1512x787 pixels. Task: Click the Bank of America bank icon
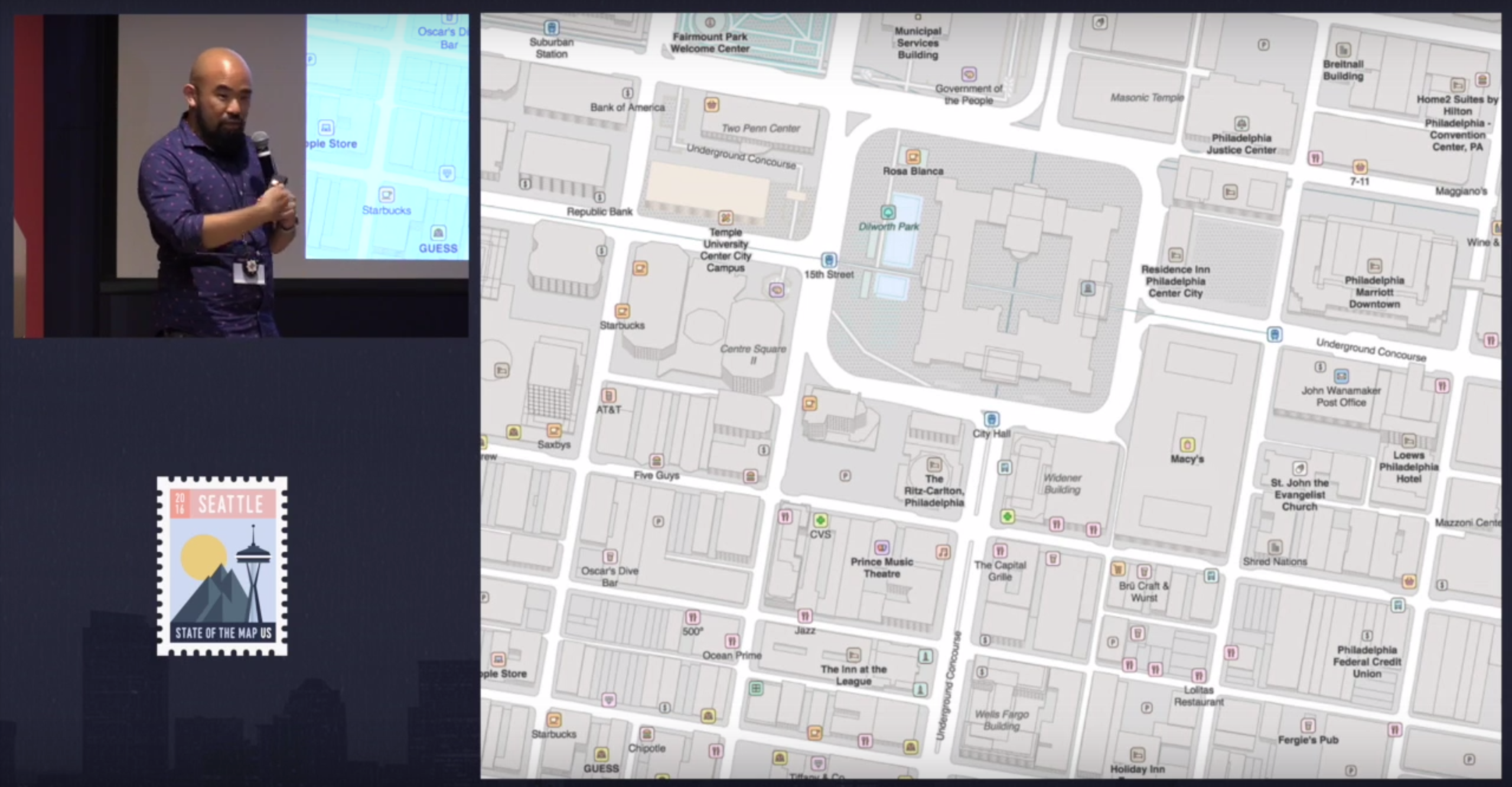(x=627, y=93)
